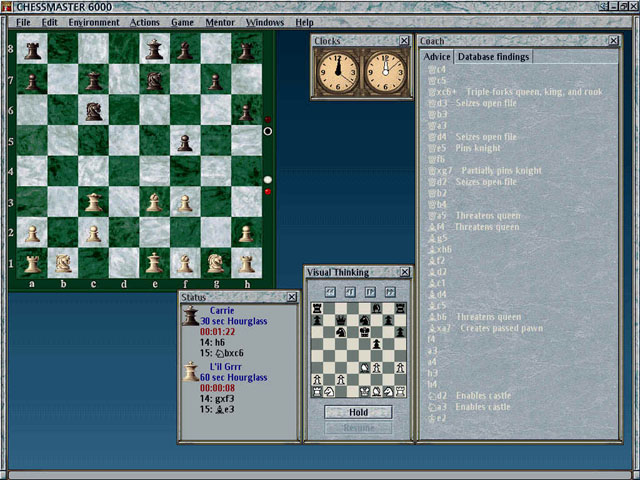The width and height of the screenshot is (640, 480).
Task: Switch to the Database findings tab
Action: coord(493,57)
